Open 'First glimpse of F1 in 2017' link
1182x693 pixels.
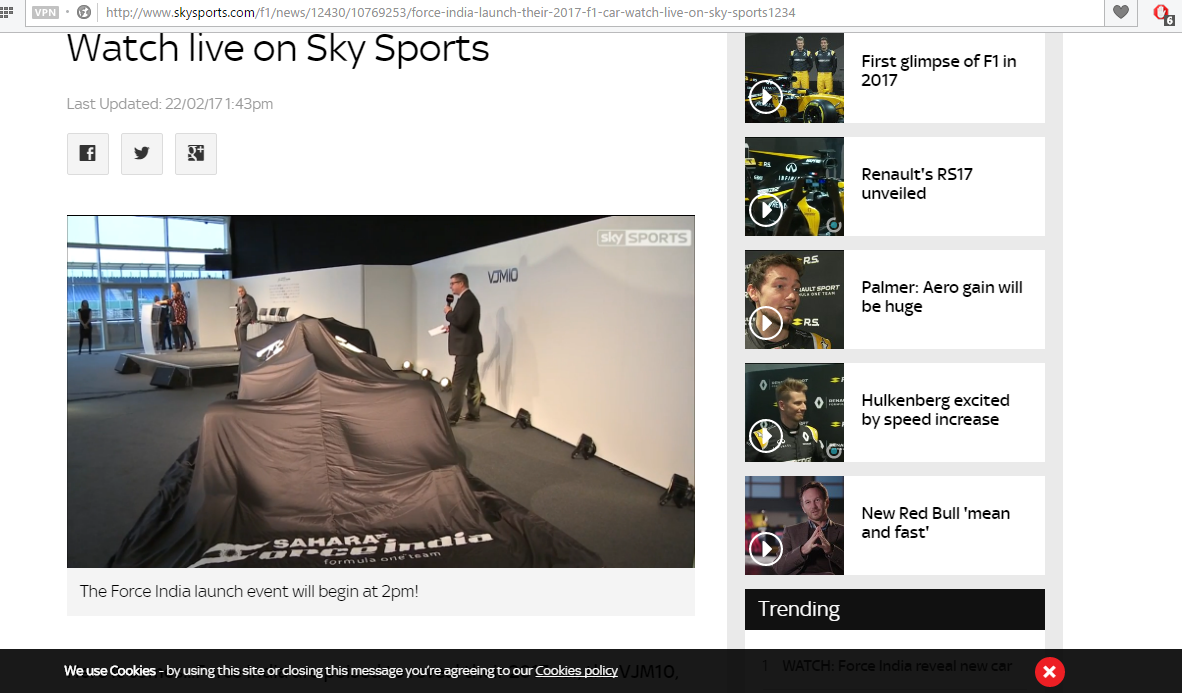(x=939, y=71)
